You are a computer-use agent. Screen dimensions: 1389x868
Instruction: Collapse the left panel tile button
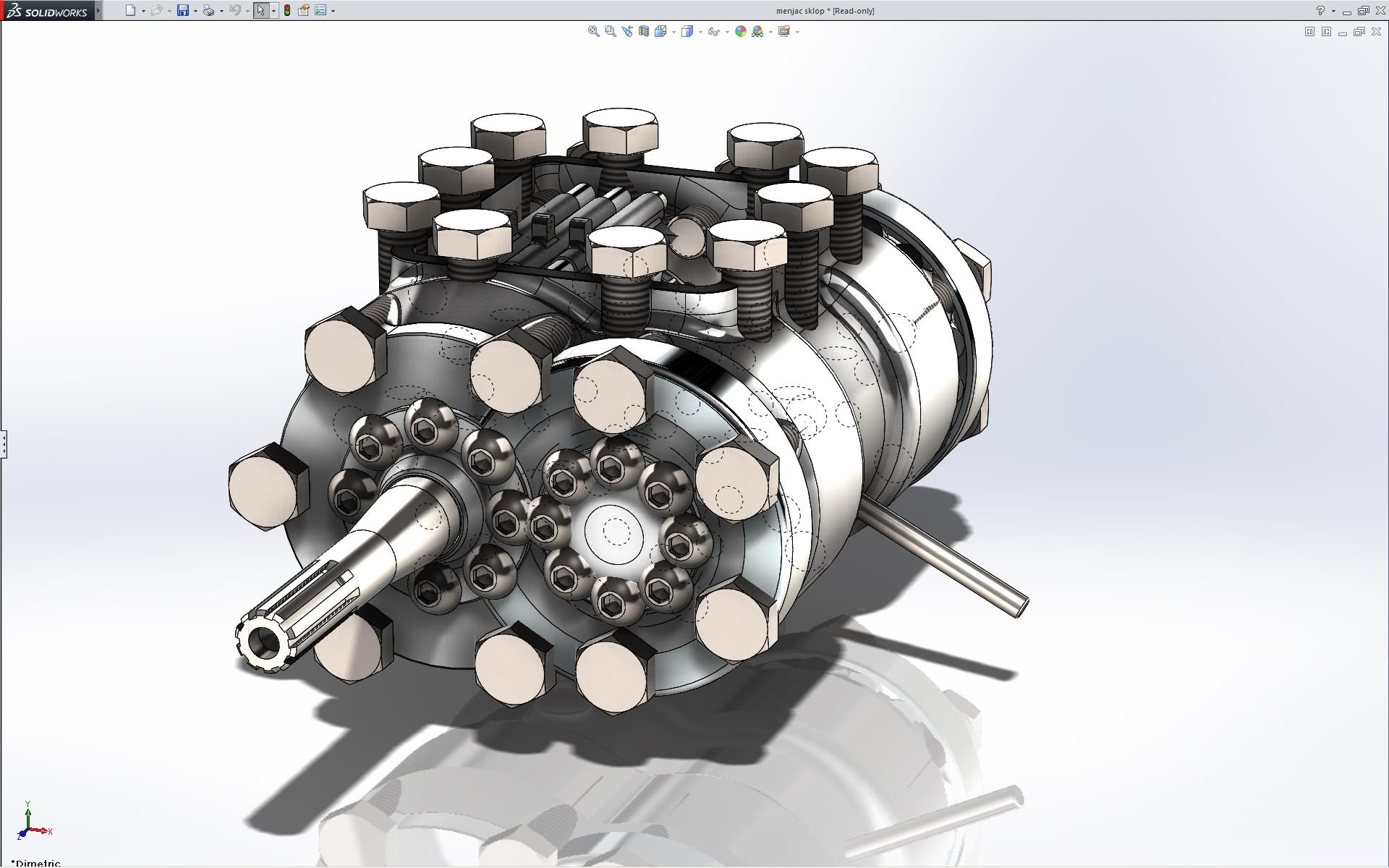pyautogui.click(x=1309, y=32)
